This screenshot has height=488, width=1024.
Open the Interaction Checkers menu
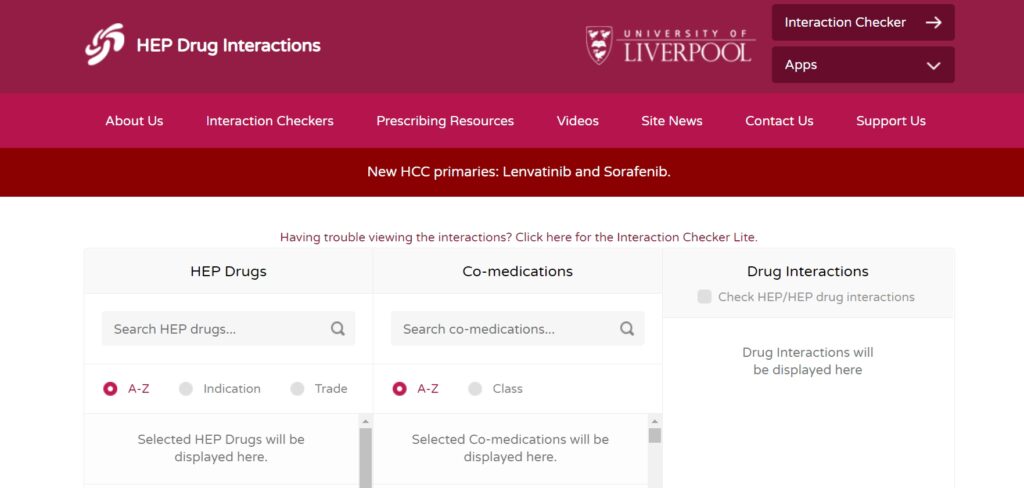[269, 121]
